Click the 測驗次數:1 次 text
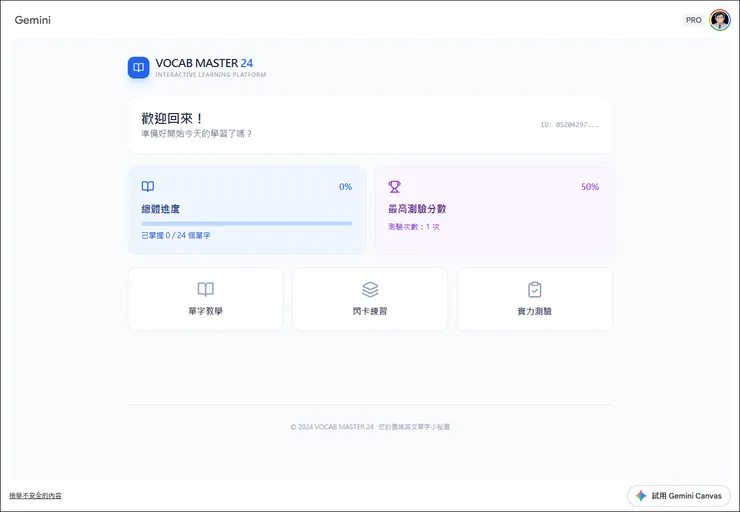The height and width of the screenshot is (512, 740). pos(413,227)
